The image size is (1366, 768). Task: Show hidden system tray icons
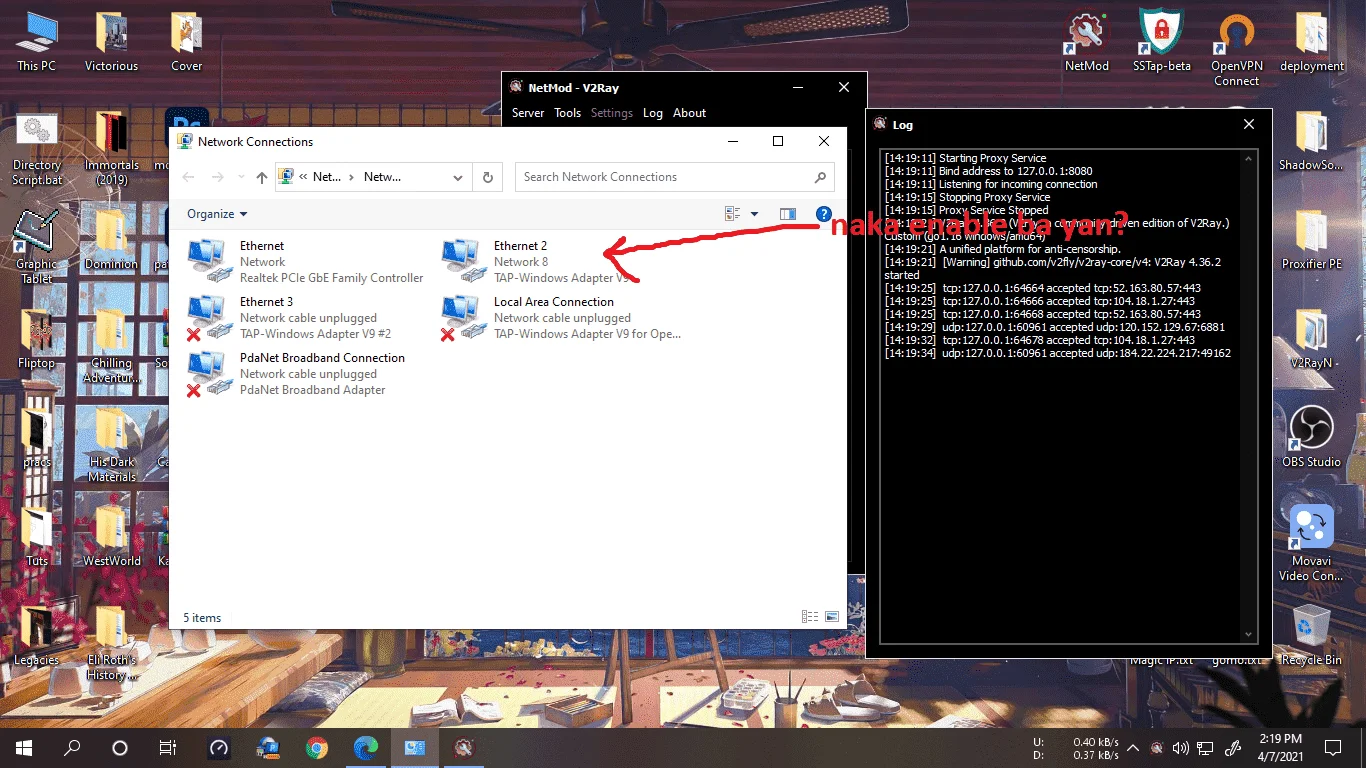click(1133, 747)
